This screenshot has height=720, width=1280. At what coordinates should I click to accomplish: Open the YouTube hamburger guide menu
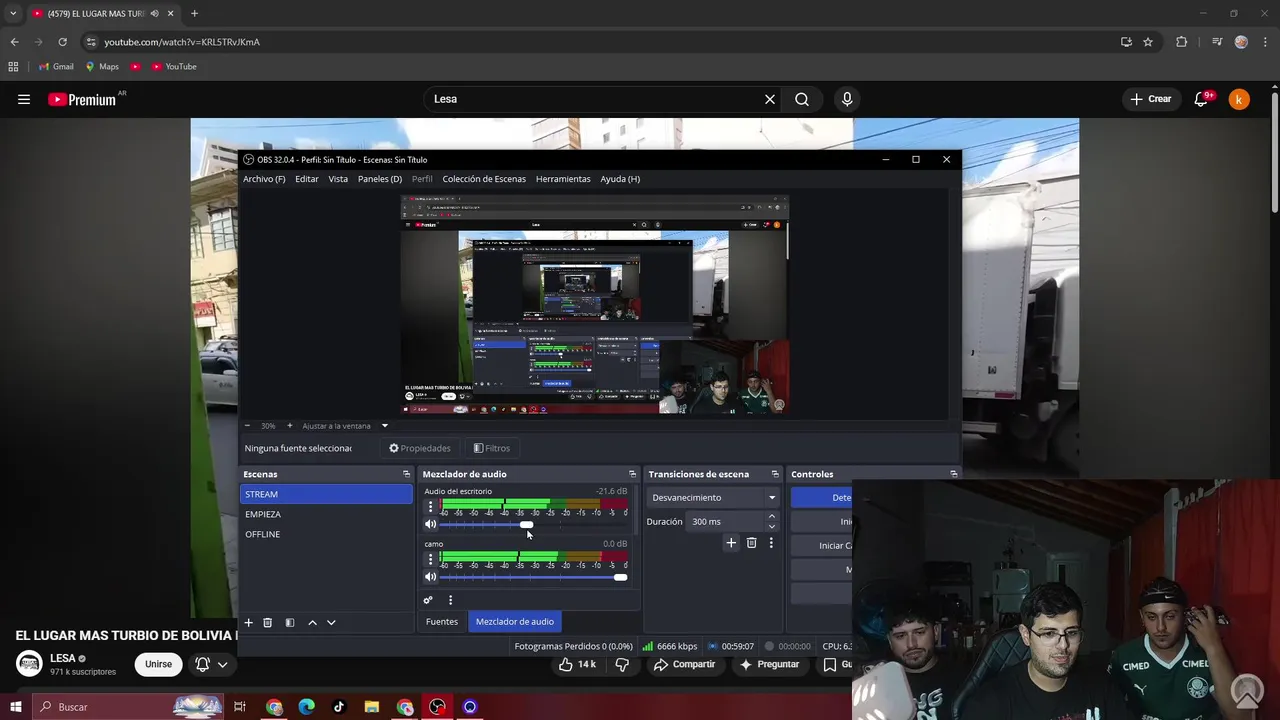click(x=24, y=99)
